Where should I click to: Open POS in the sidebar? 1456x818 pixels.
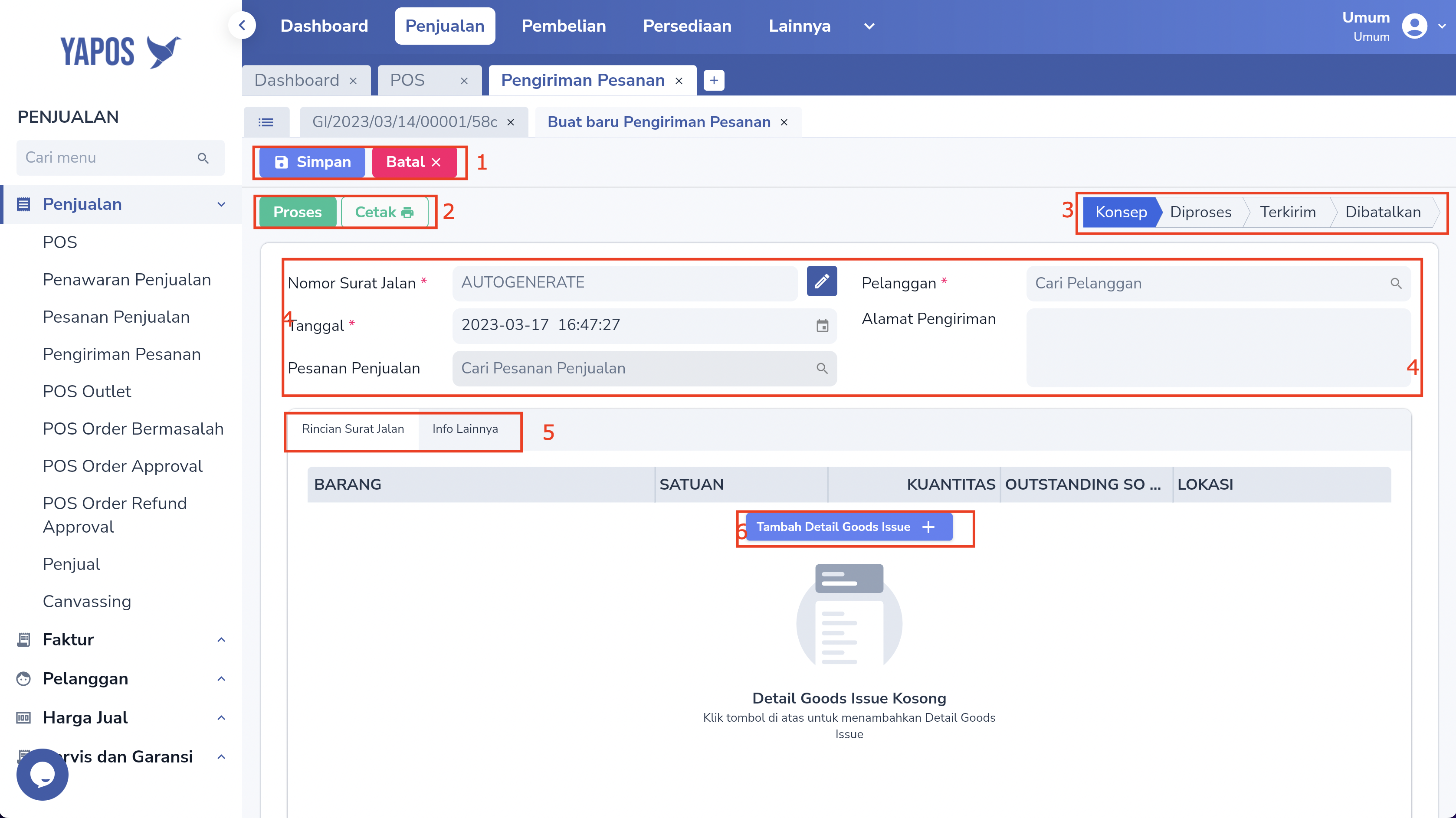pos(60,242)
